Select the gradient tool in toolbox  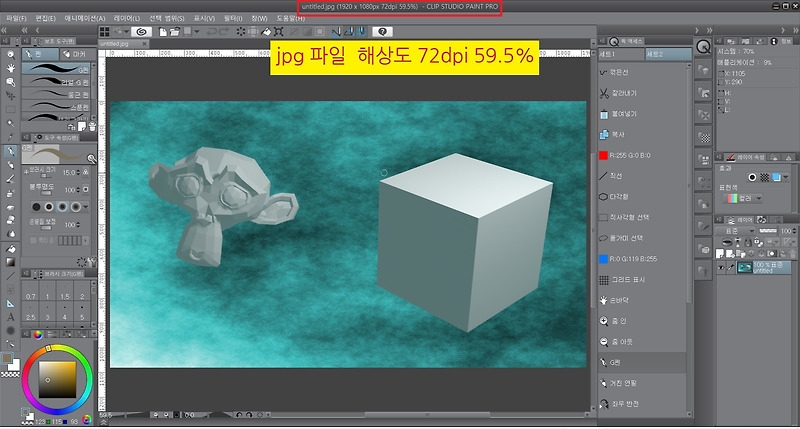coord(10,262)
